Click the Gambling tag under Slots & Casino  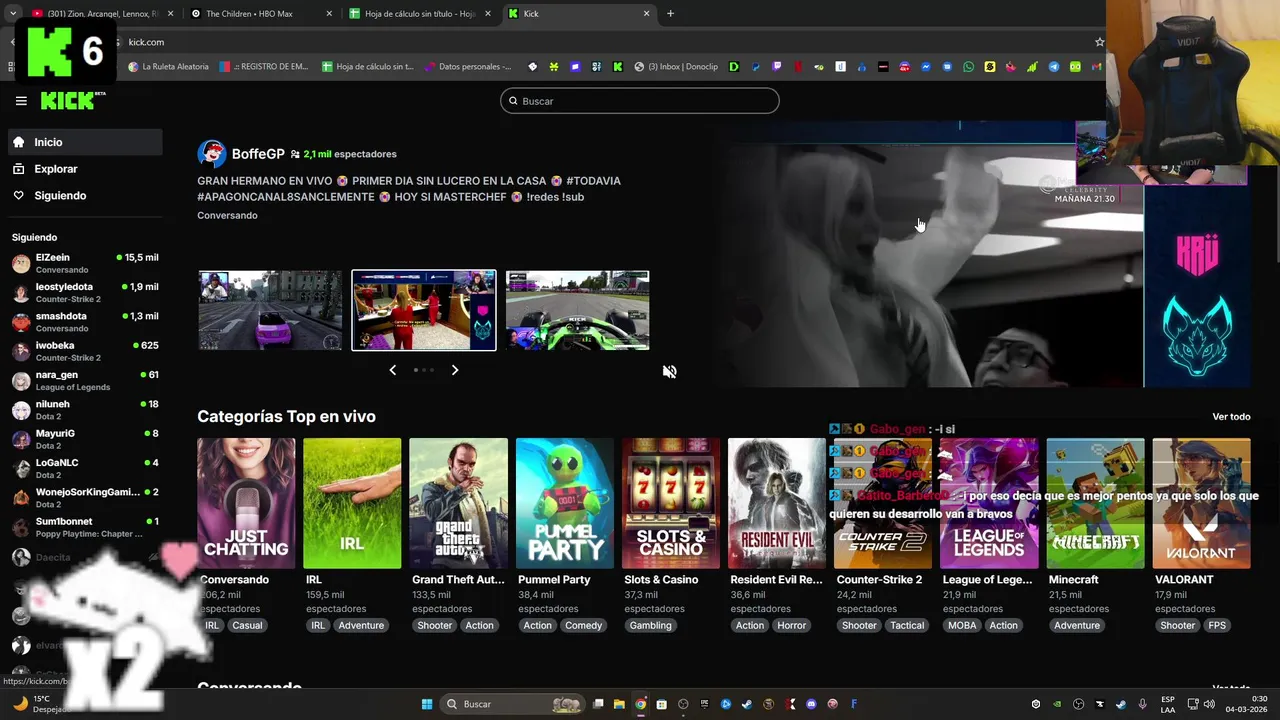coord(650,626)
